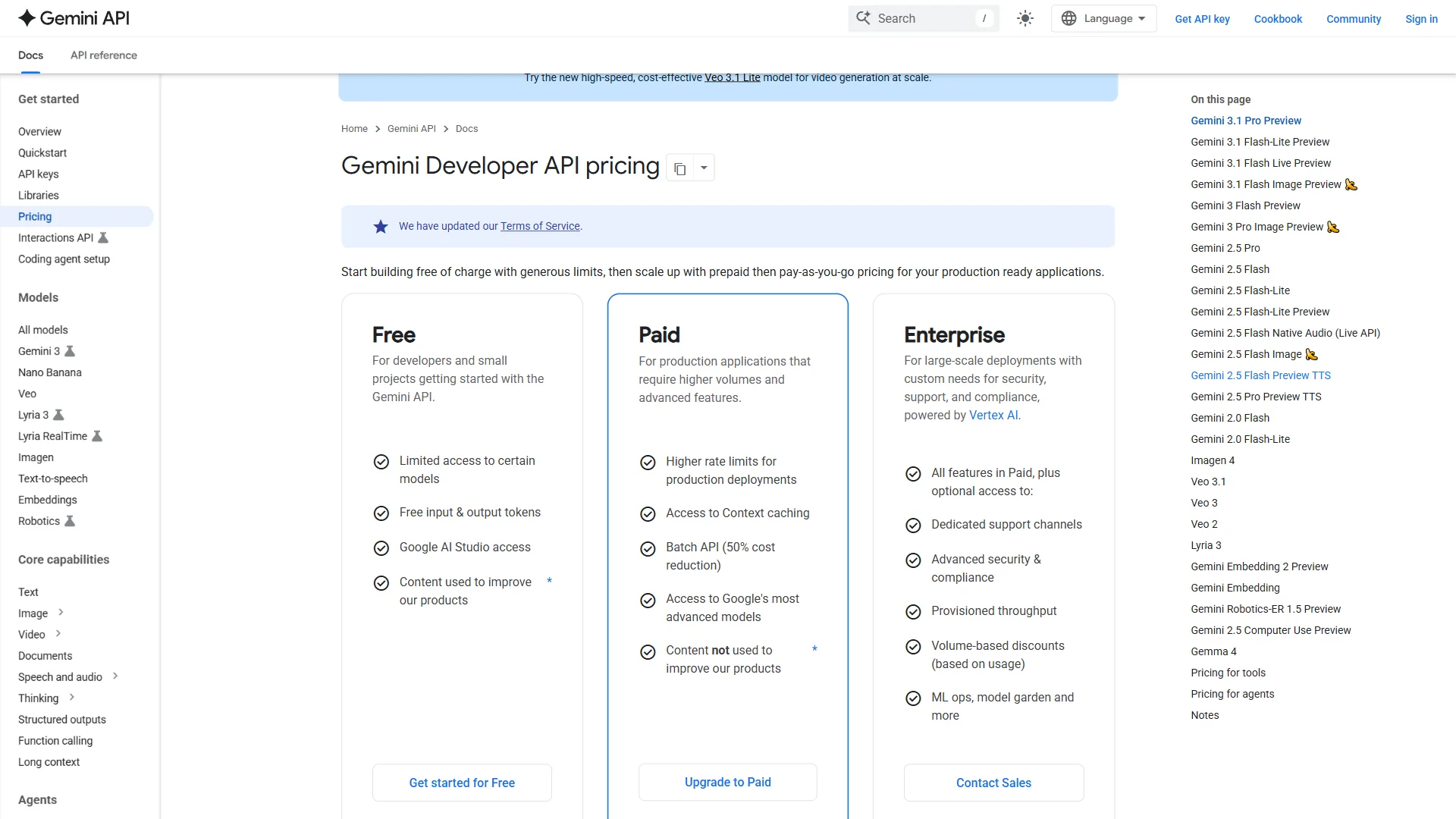This screenshot has height=819, width=1456.
Task: Click checkmark icon beside Dedicated support channels
Action: (913, 526)
